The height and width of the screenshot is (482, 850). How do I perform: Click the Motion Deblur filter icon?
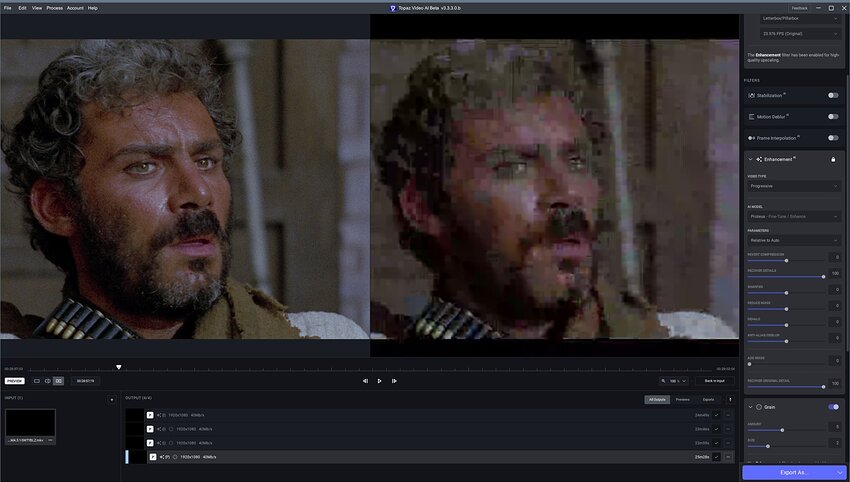(751, 117)
